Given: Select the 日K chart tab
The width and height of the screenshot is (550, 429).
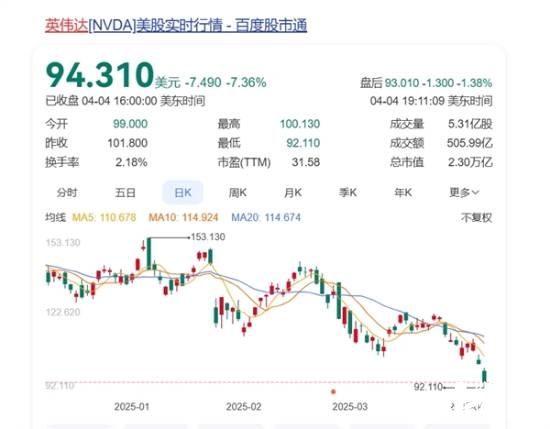Looking at the screenshot, I should pyautogui.click(x=183, y=193).
